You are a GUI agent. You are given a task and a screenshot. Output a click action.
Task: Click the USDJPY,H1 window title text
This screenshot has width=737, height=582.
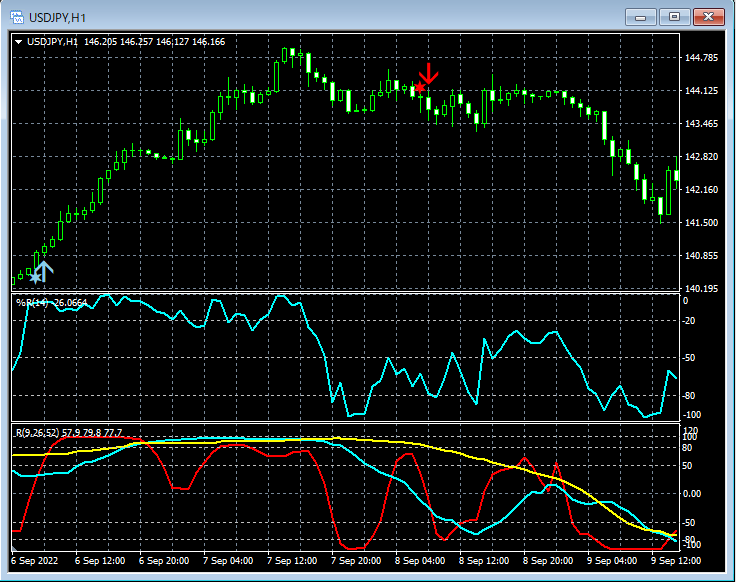click(x=58, y=17)
